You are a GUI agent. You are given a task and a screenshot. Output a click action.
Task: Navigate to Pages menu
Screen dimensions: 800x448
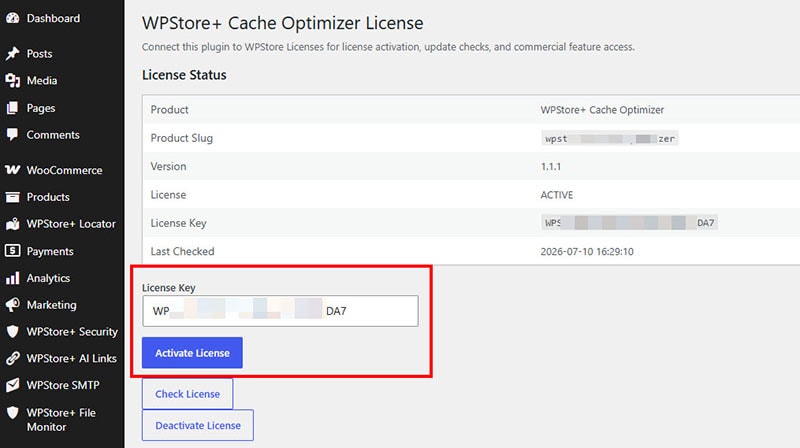[x=41, y=108]
